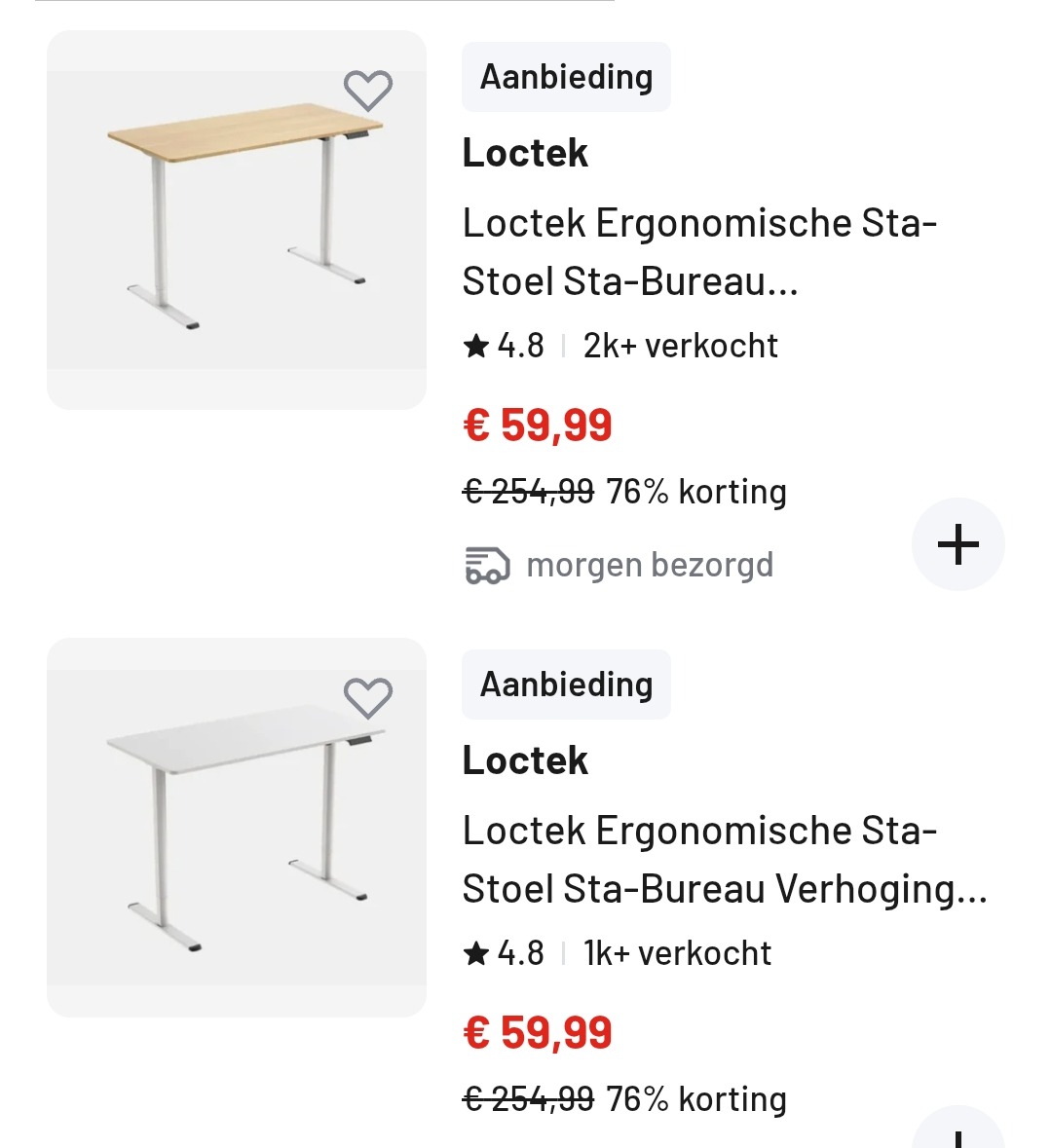Open title 'Loctek Ergonomische Sta-Stoel Sta-Bureau...'

[699, 252]
